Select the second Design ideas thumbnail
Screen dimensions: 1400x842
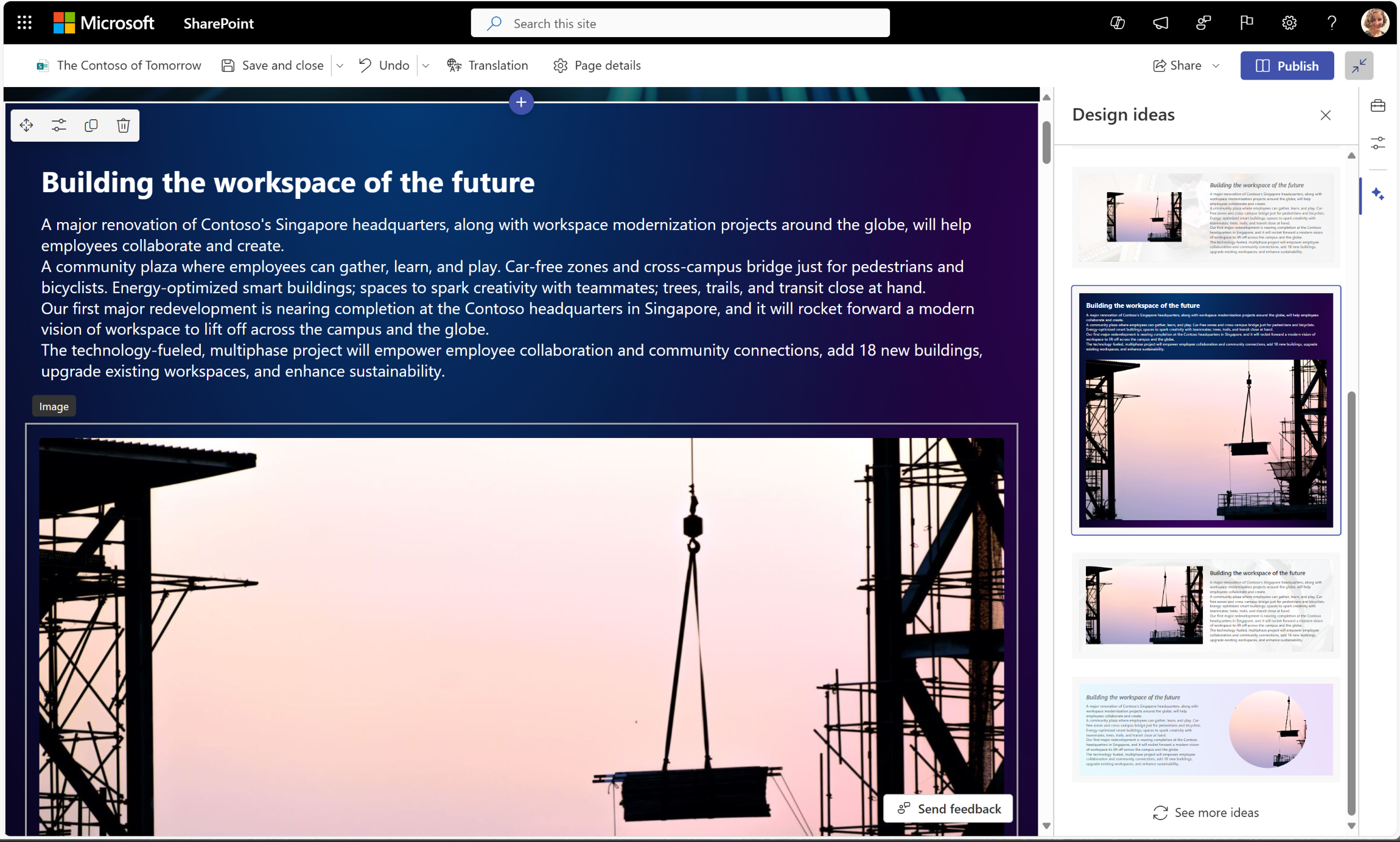[1206, 411]
